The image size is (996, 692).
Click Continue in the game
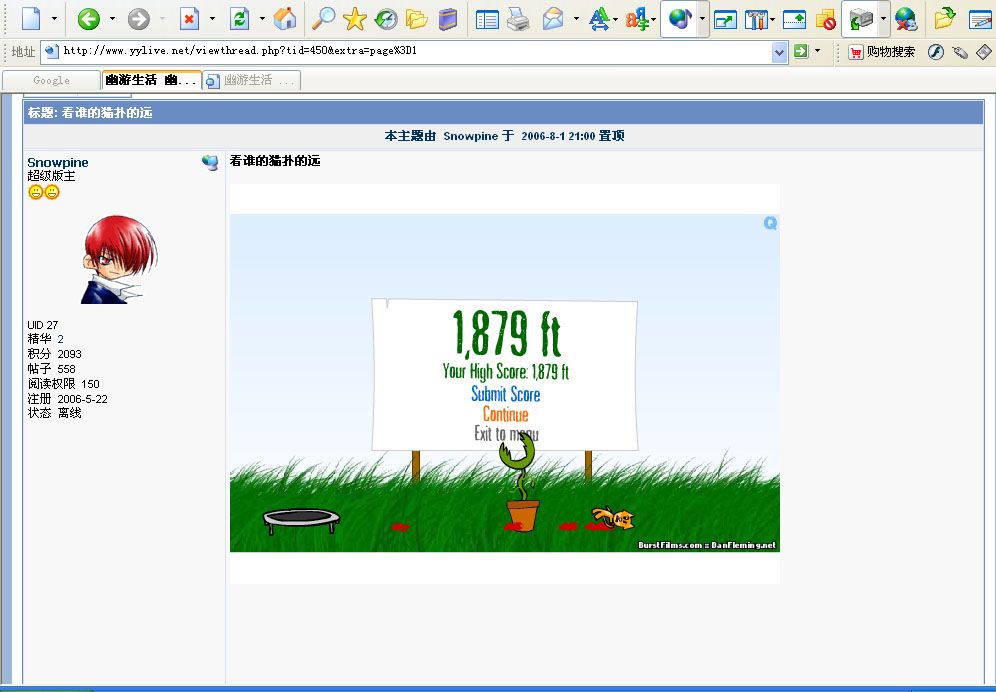[506, 414]
